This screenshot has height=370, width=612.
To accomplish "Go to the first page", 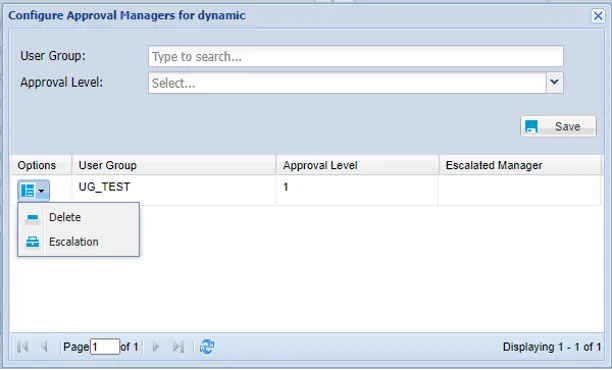I will point(23,347).
